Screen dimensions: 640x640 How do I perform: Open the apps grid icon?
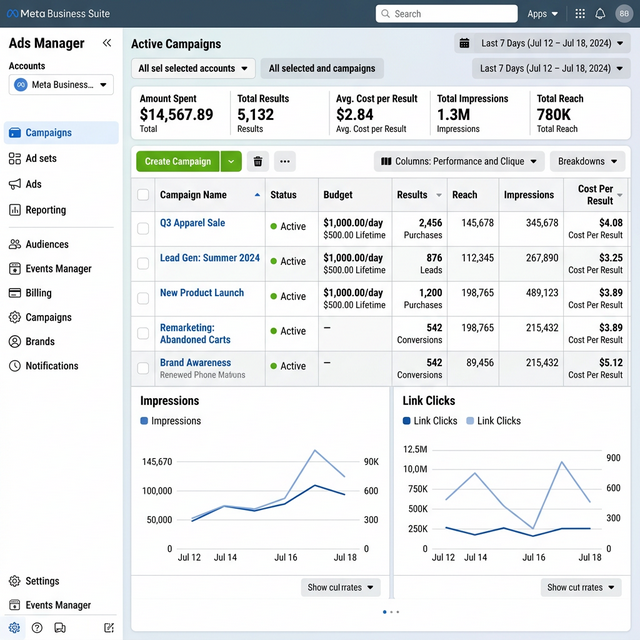point(580,14)
